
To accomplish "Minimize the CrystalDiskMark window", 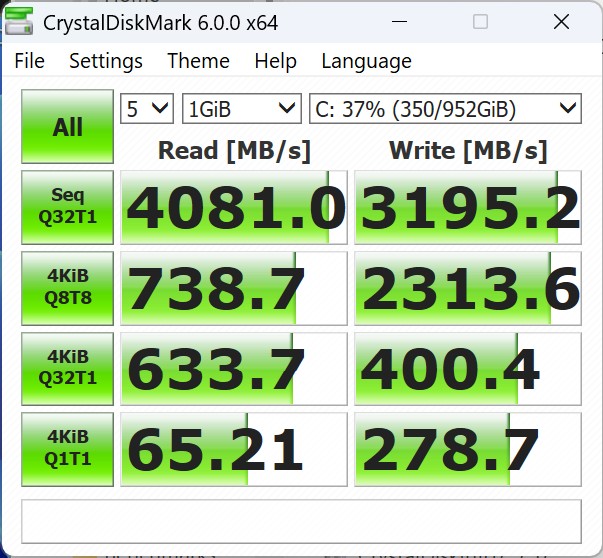I will 399,22.
